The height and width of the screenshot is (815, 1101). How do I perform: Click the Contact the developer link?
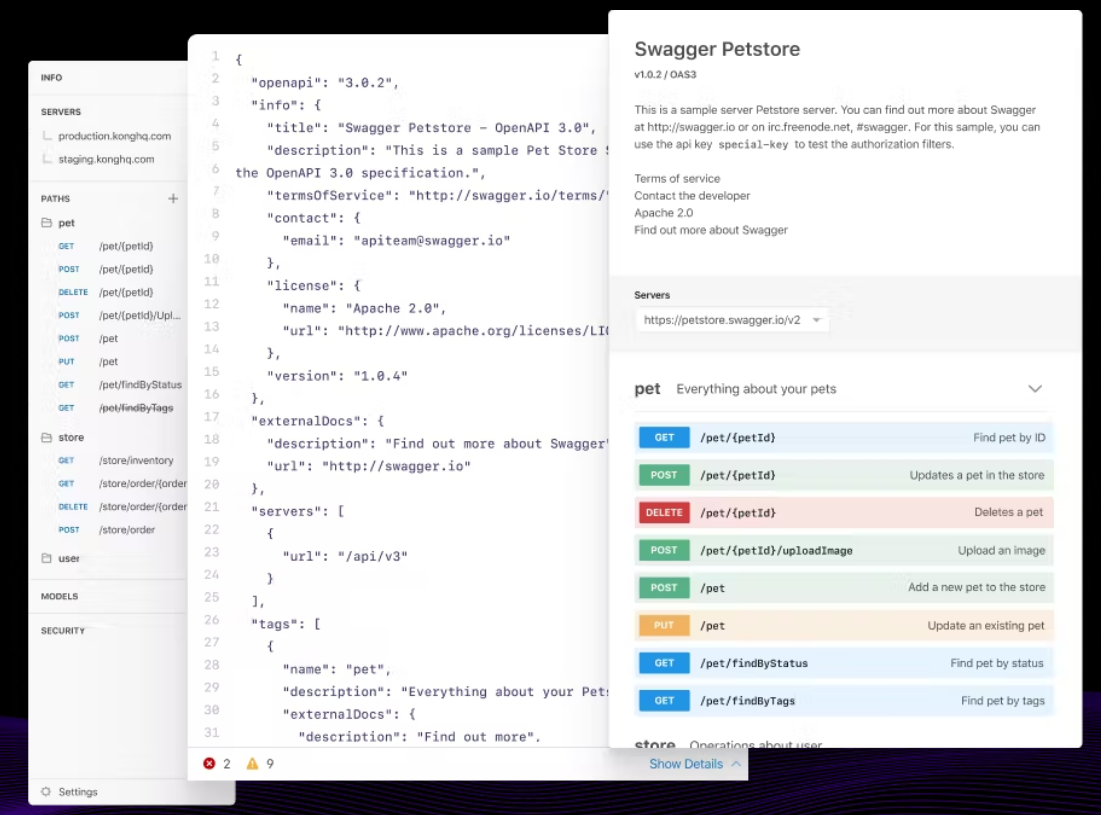[x=691, y=196]
